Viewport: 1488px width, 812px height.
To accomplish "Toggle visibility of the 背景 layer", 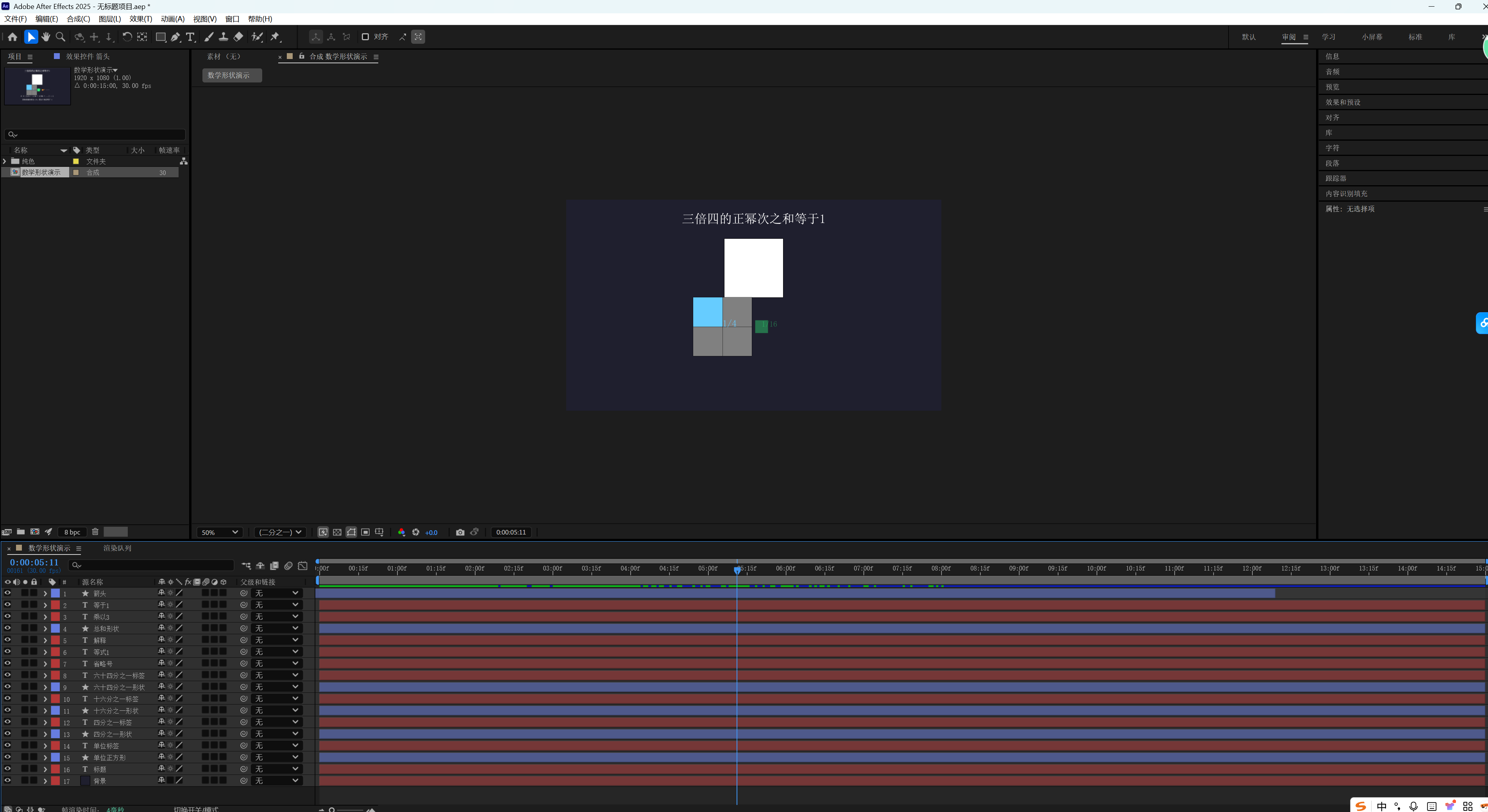I will tap(7, 781).
